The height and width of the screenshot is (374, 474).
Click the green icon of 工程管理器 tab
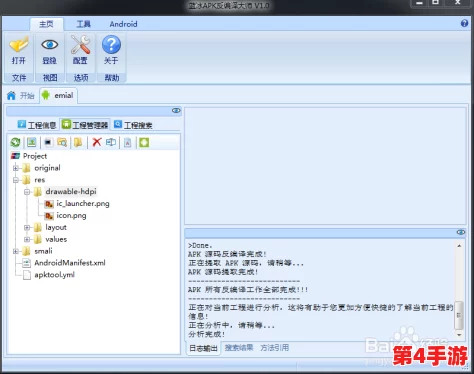click(66, 124)
